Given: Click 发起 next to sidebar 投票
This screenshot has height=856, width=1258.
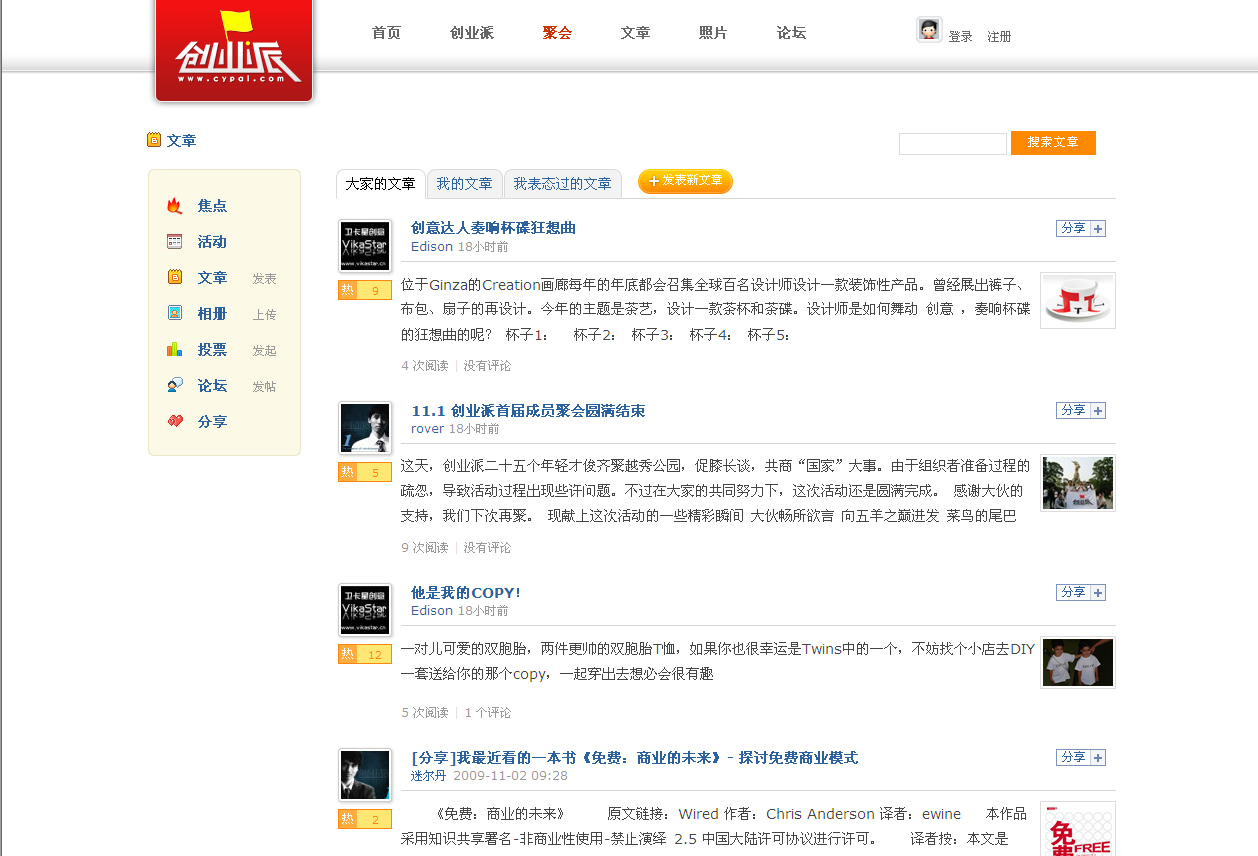Looking at the screenshot, I should click(264, 351).
